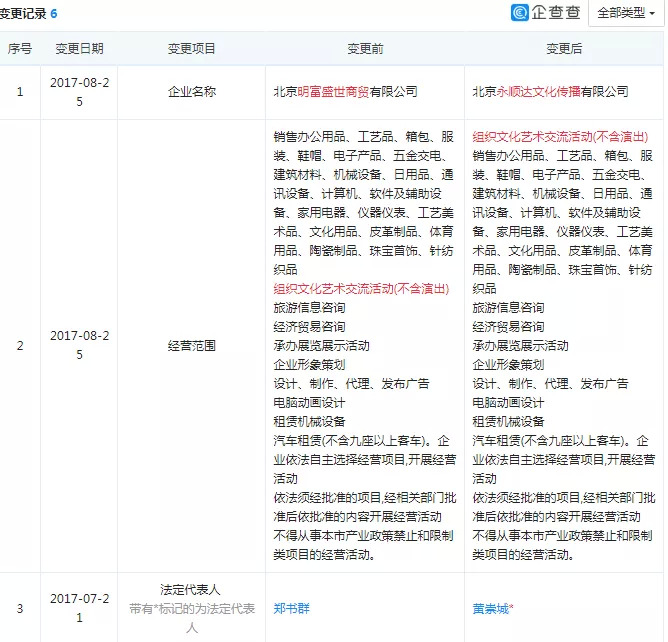Click the 经营范围 change item cell
The height and width of the screenshot is (642, 668).
[x=190, y=346]
